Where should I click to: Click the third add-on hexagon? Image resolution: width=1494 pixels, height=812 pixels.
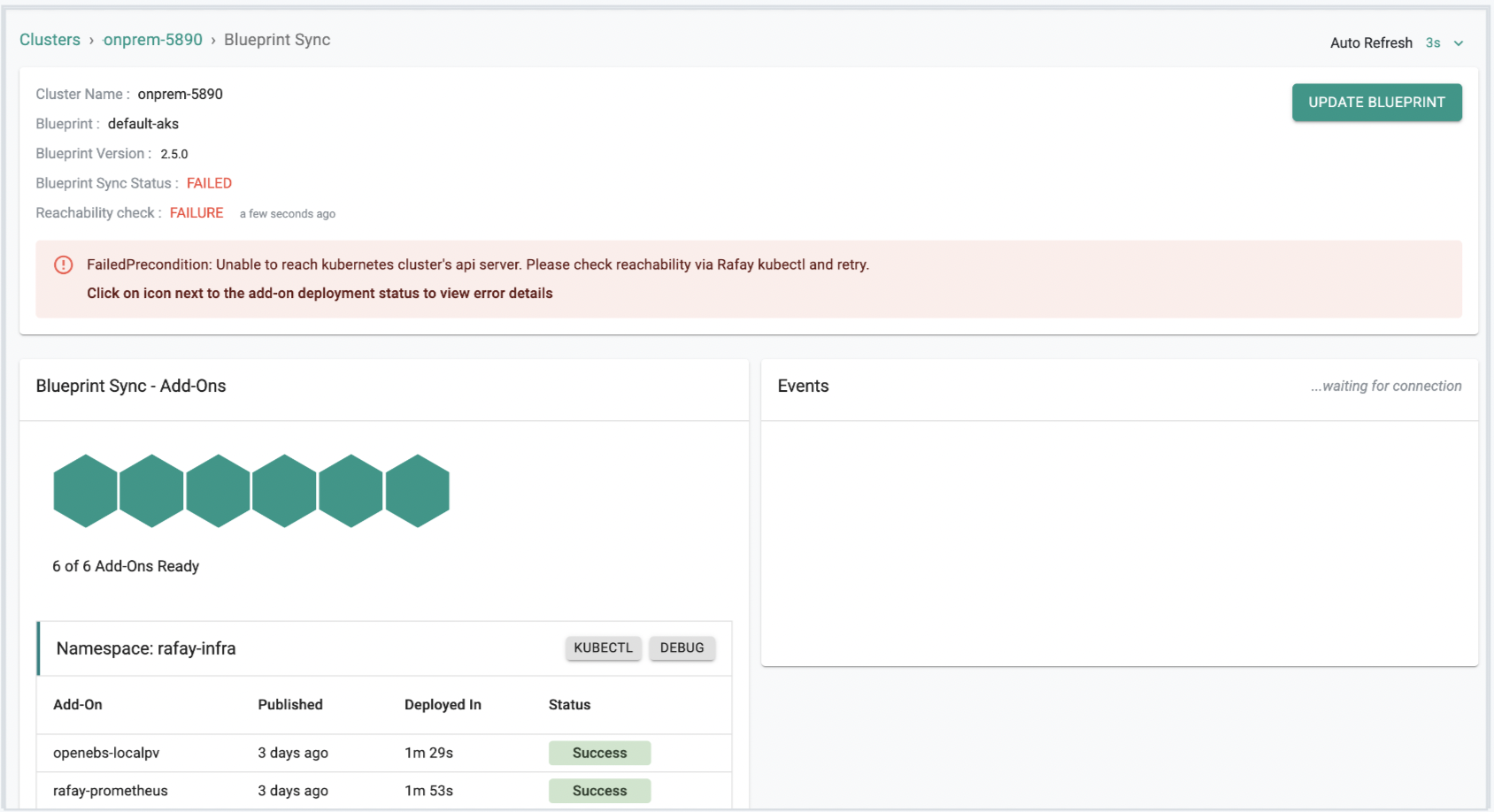(x=218, y=491)
